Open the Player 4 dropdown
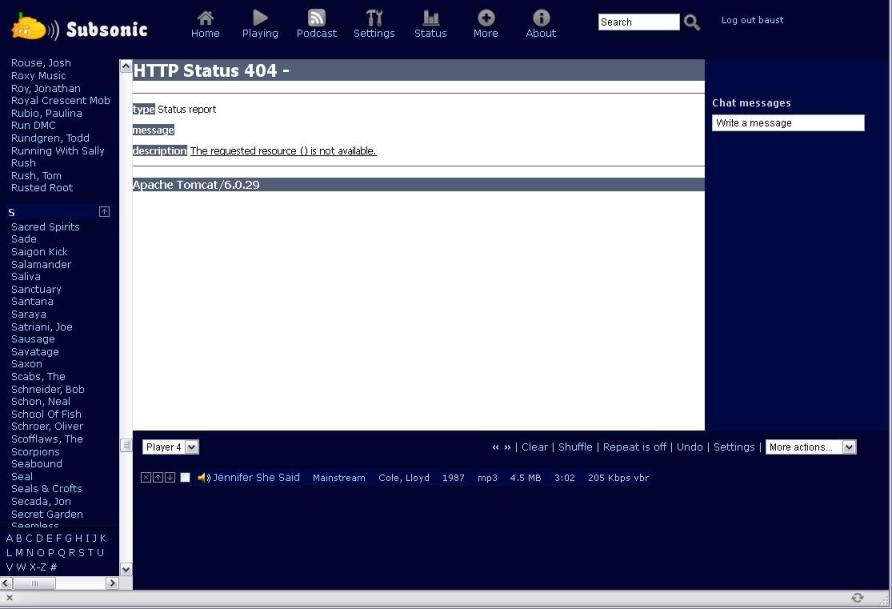892x609 pixels. click(171, 447)
